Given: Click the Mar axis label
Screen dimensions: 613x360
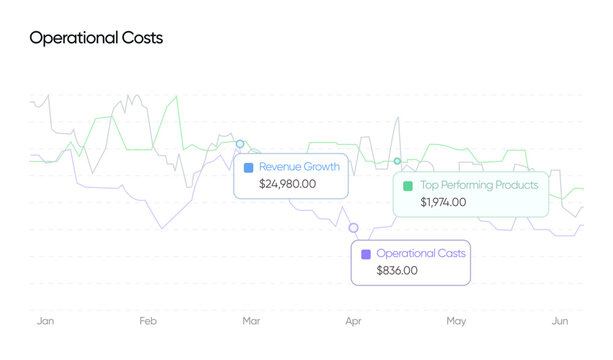Looking at the screenshot, I should tap(251, 321).
